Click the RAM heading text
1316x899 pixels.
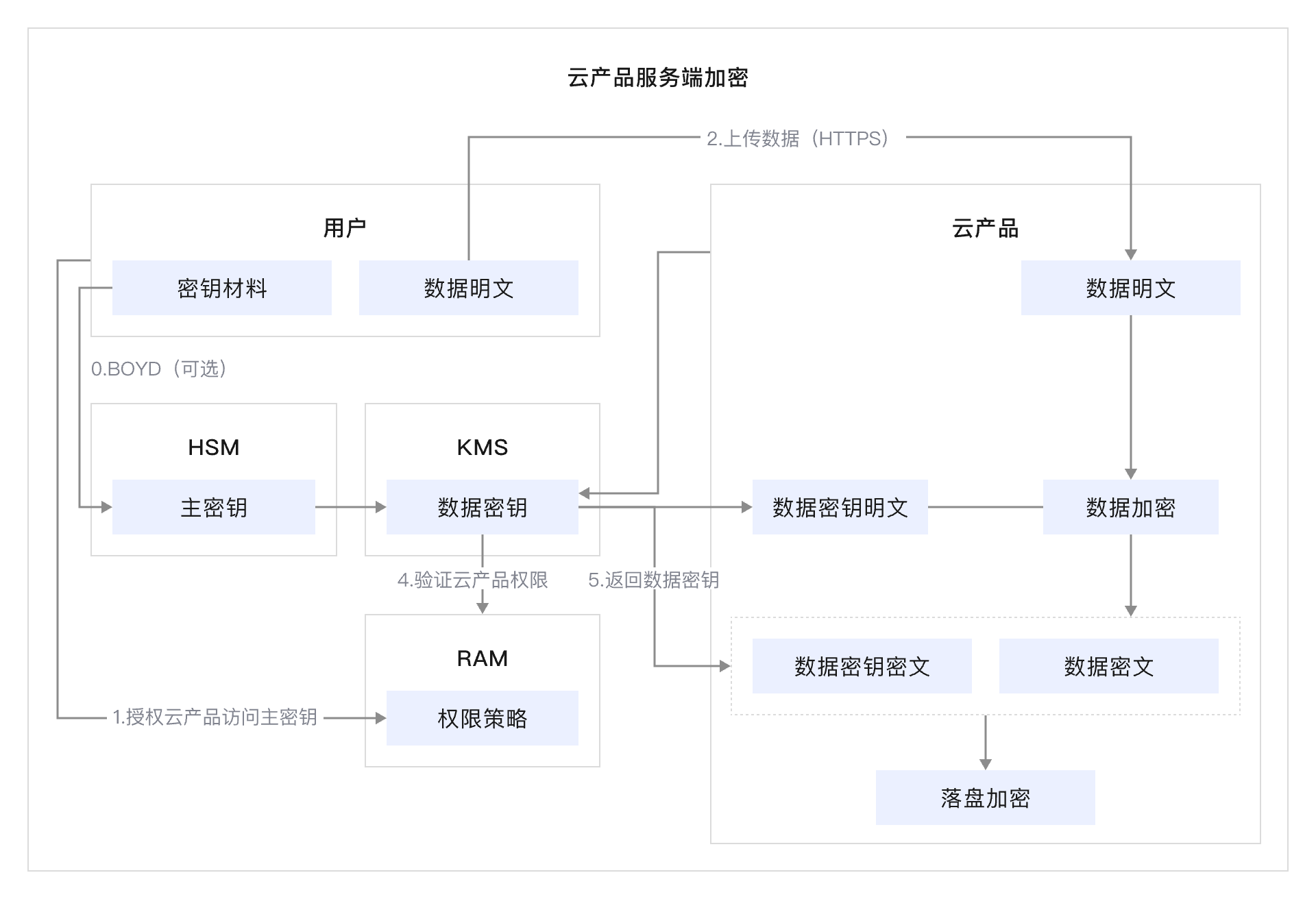tap(482, 658)
